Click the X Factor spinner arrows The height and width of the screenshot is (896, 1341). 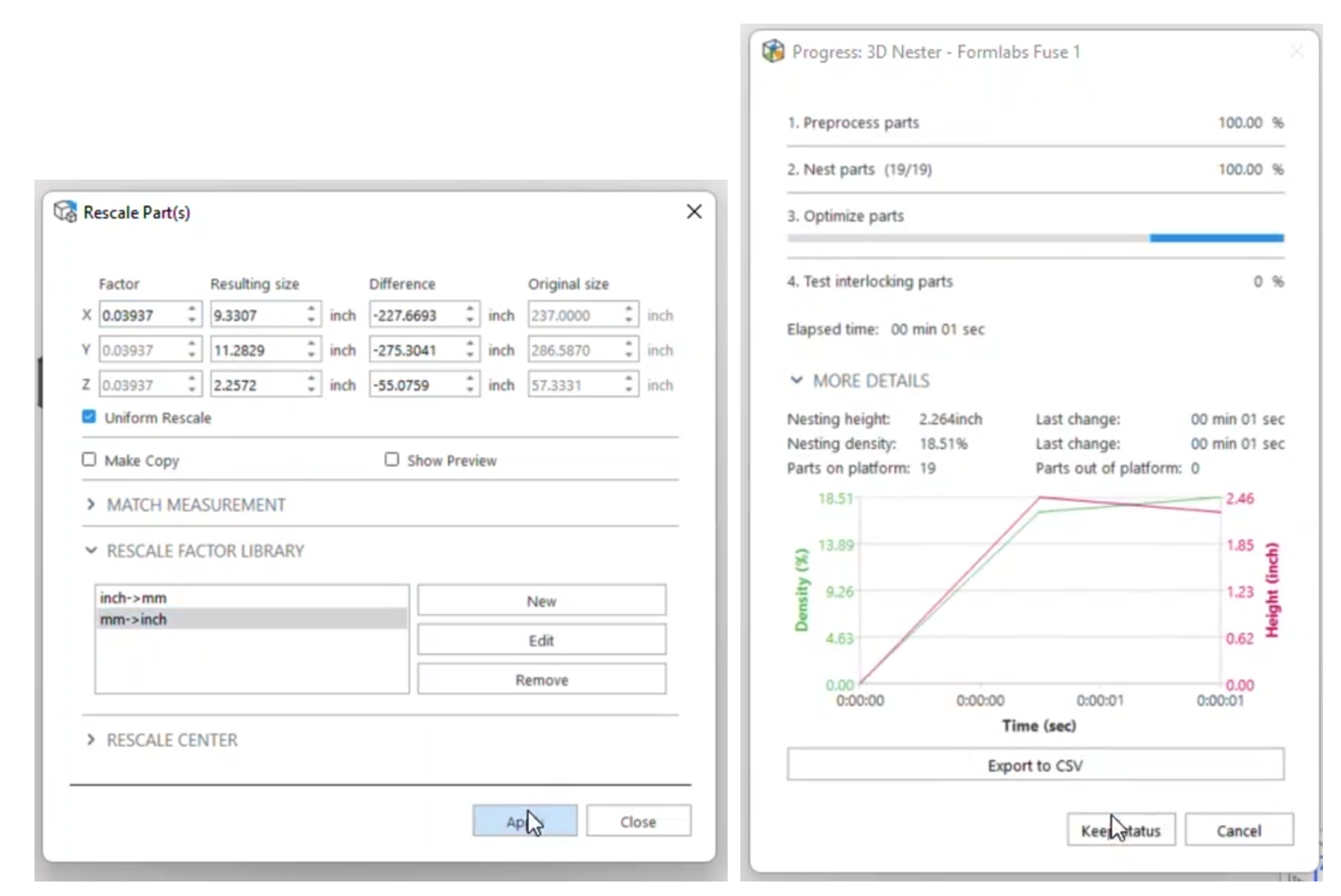[x=191, y=315]
